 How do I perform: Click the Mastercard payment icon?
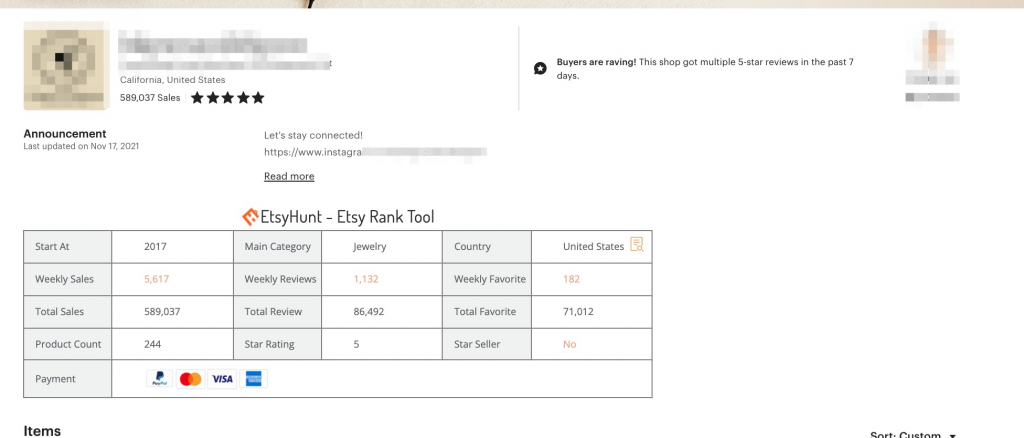point(190,379)
